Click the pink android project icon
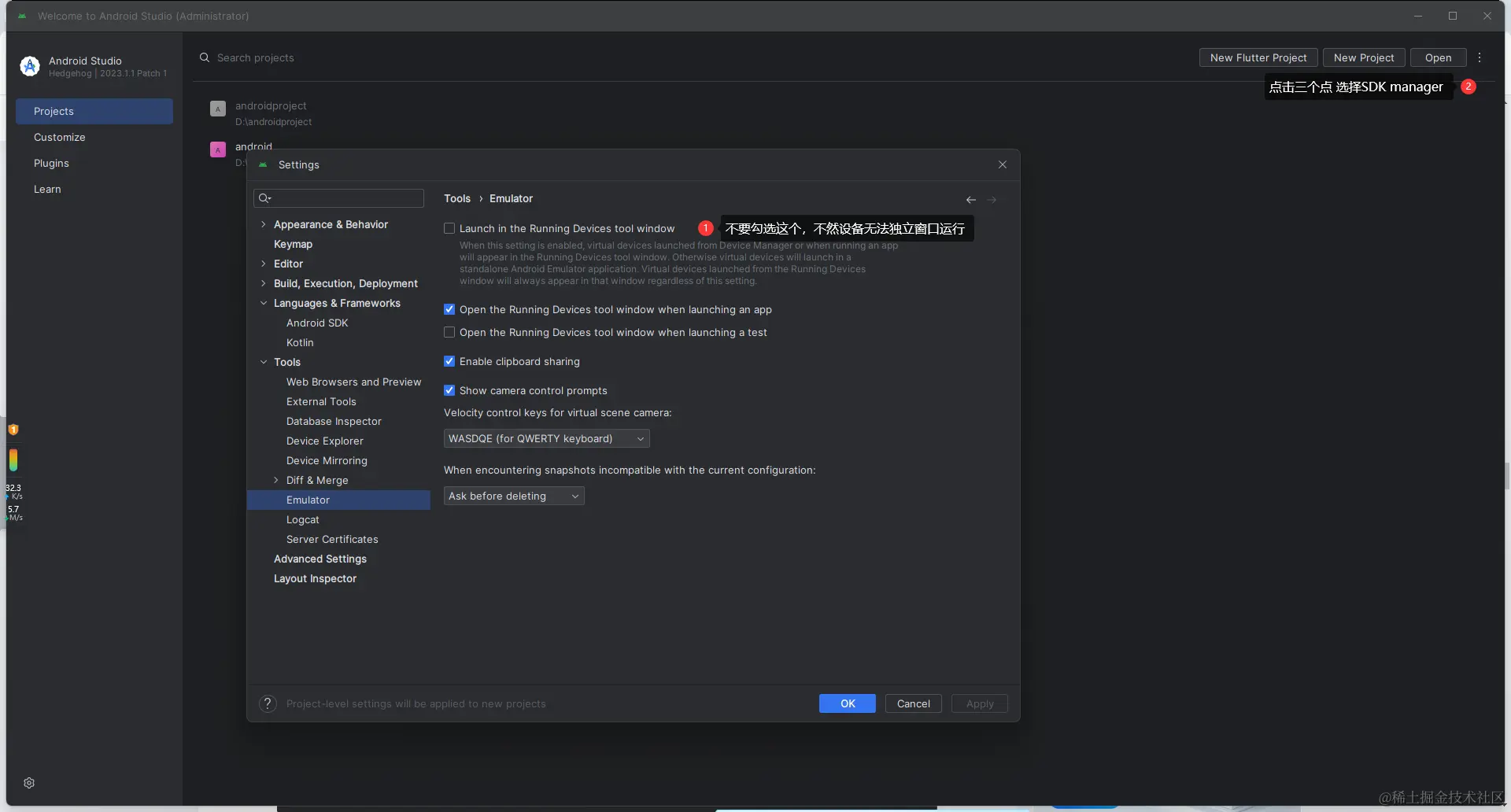Viewport: 1511px width, 812px height. tap(218, 149)
